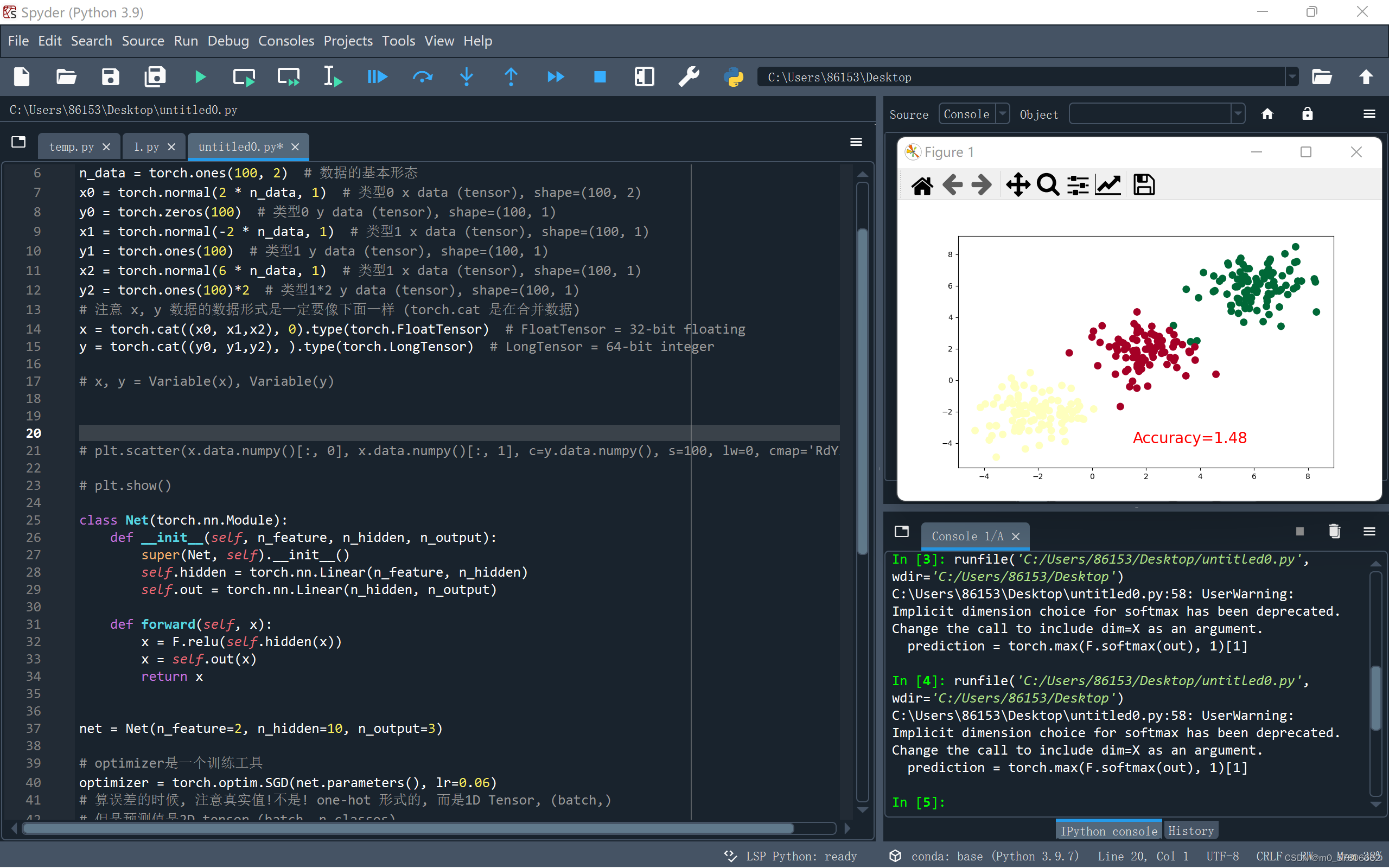This screenshot has width=1389, height=868.
Task: Run the file with green play button
Action: pos(200,77)
